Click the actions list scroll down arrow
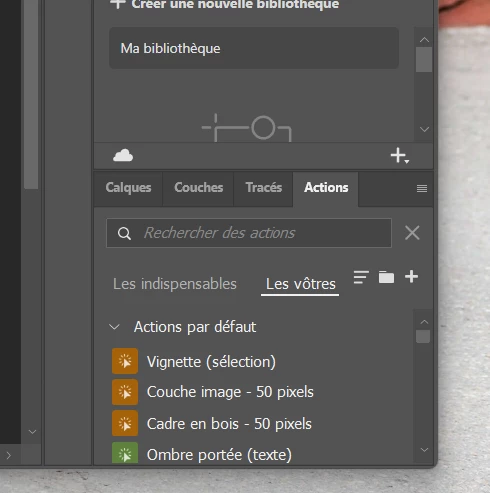 (x=424, y=450)
